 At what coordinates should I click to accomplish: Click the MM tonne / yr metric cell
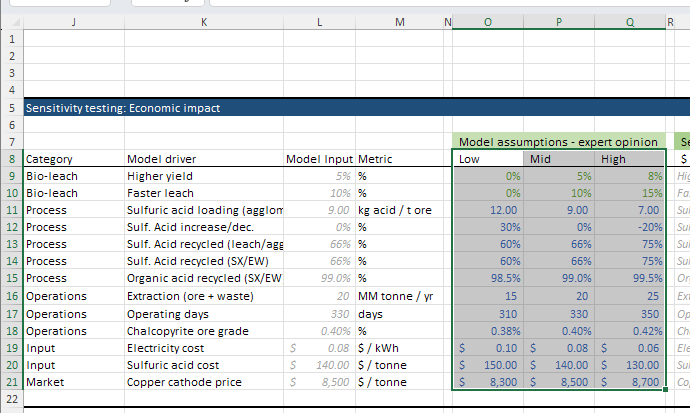(x=400, y=296)
